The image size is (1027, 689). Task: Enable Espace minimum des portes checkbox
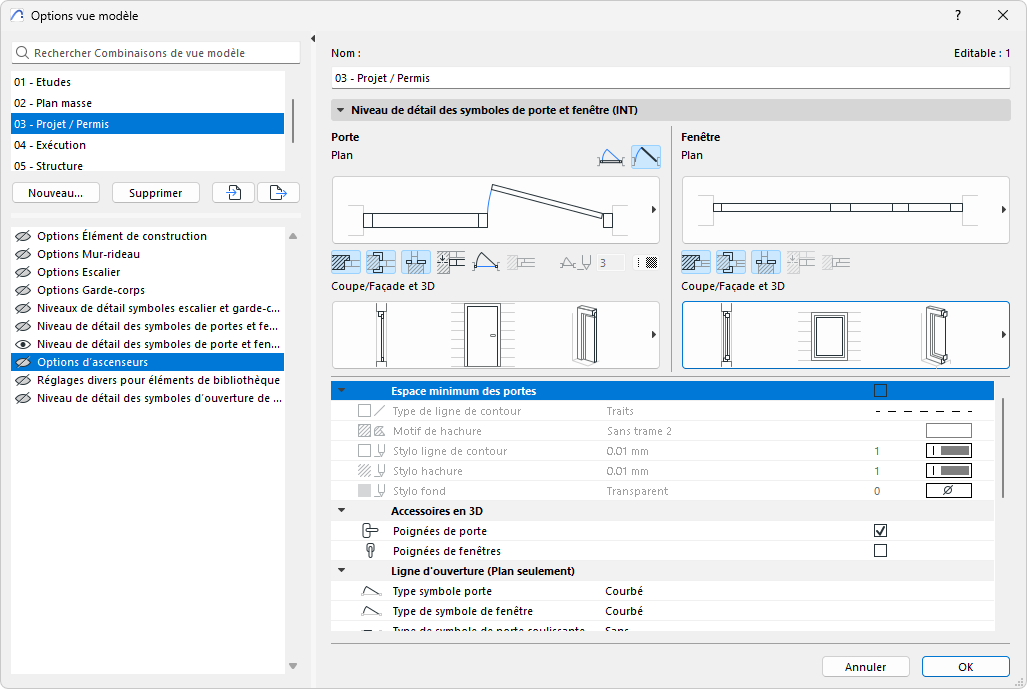[880, 391]
